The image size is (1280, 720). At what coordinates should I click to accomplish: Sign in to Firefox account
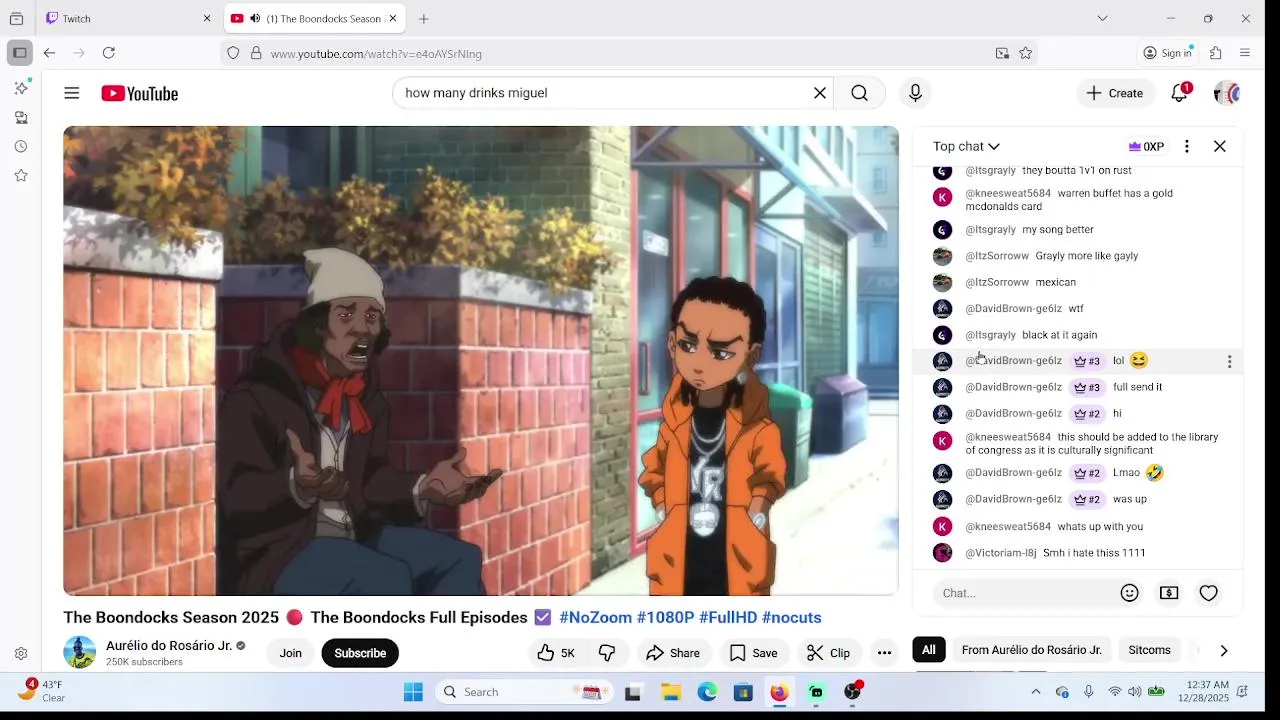1168,53
